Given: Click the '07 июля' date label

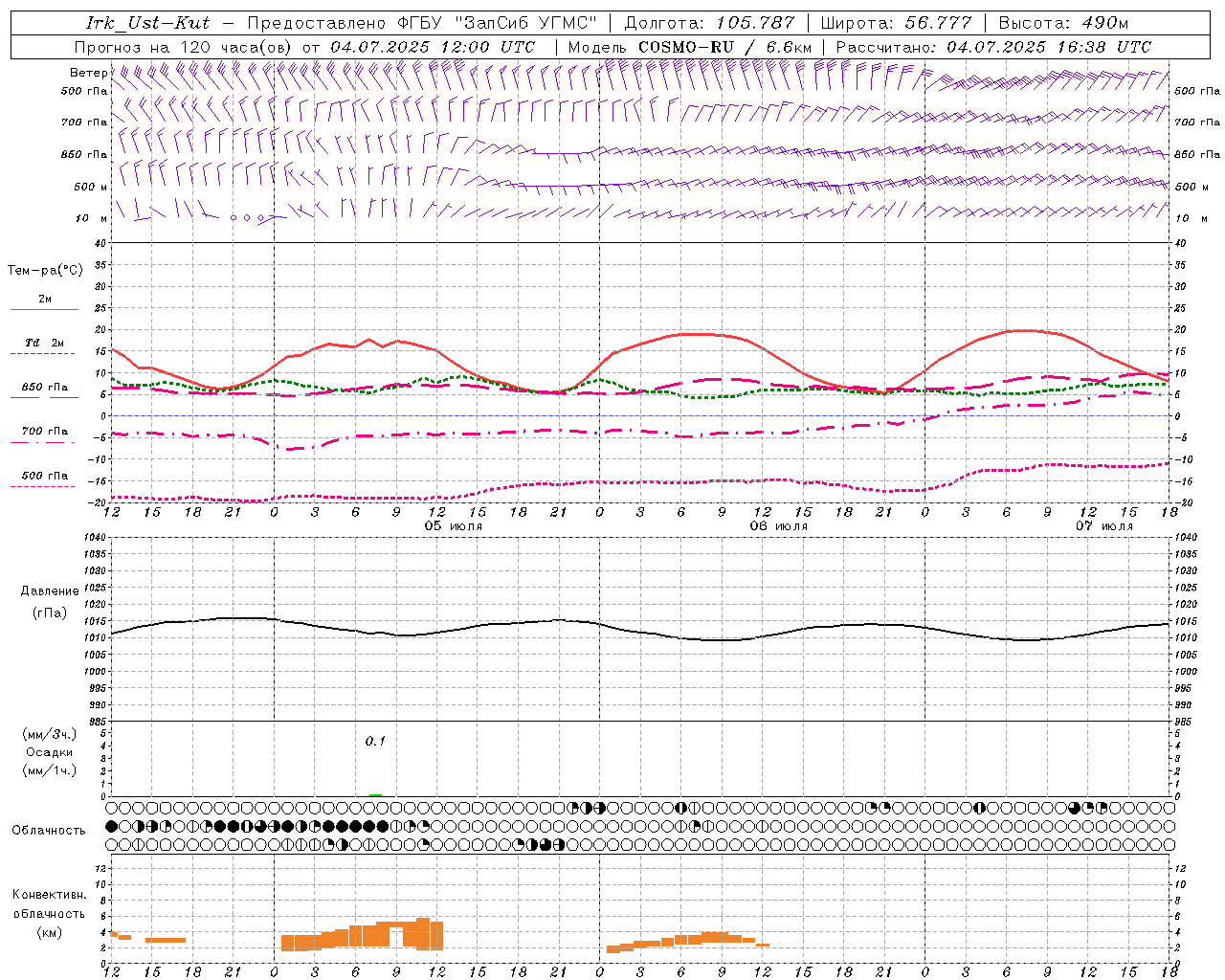Looking at the screenshot, I should pyautogui.click(x=1104, y=526).
